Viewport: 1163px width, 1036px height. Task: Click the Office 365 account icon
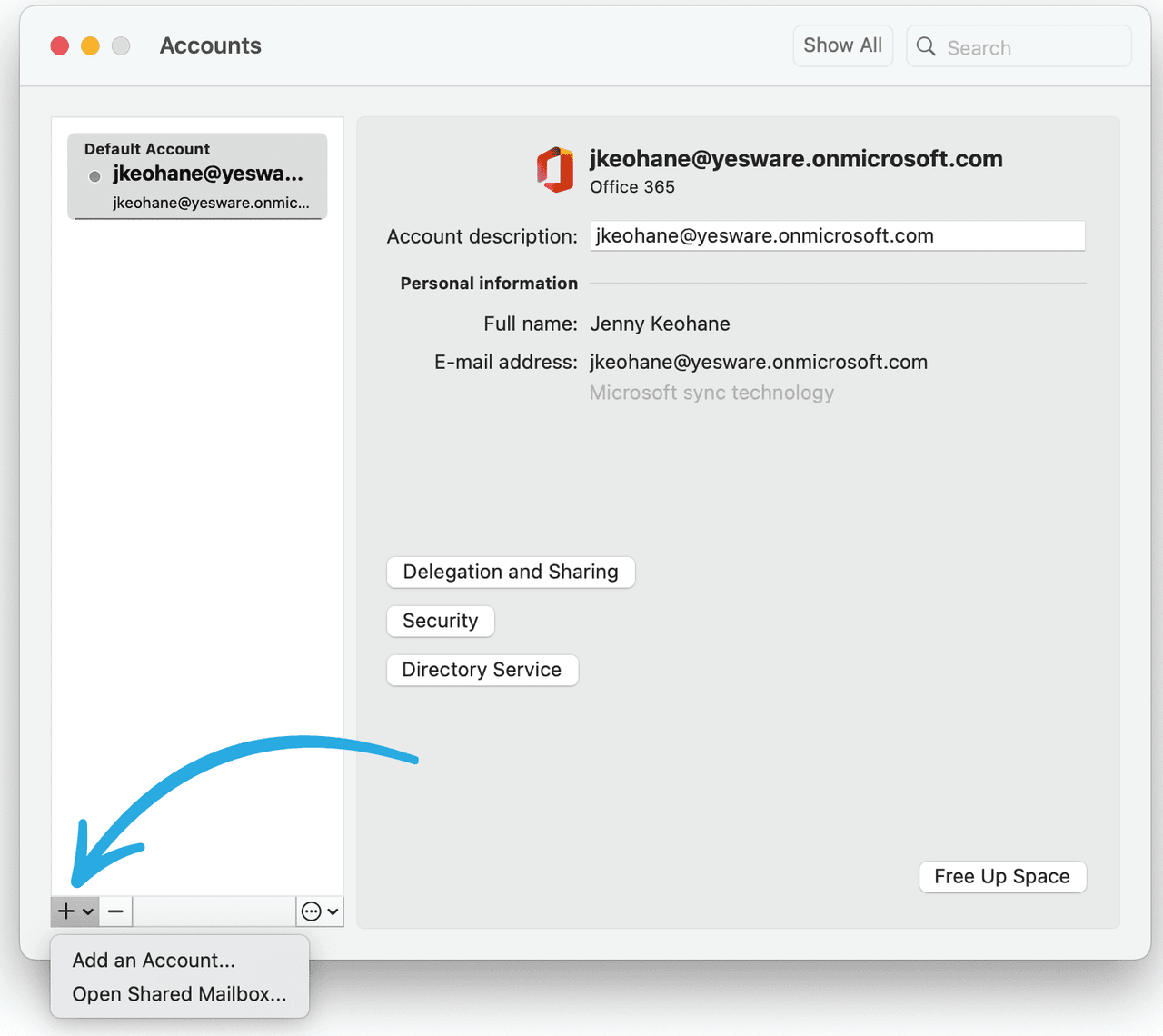tap(555, 170)
